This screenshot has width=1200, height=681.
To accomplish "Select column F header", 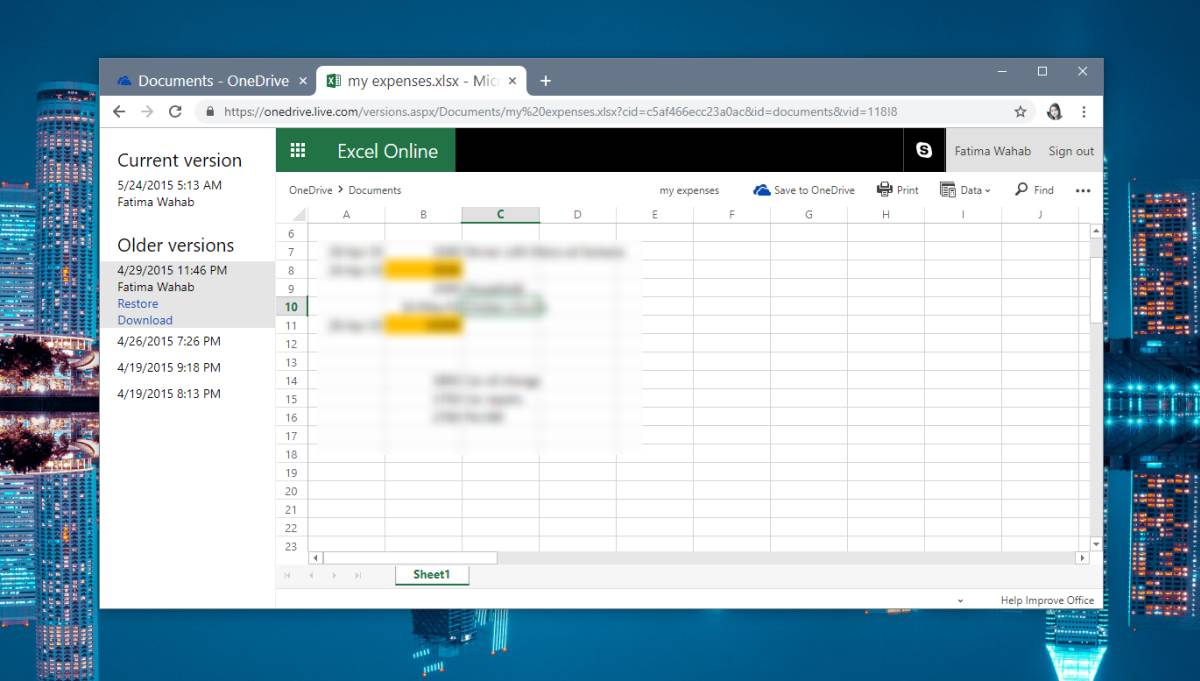I will 732,214.
